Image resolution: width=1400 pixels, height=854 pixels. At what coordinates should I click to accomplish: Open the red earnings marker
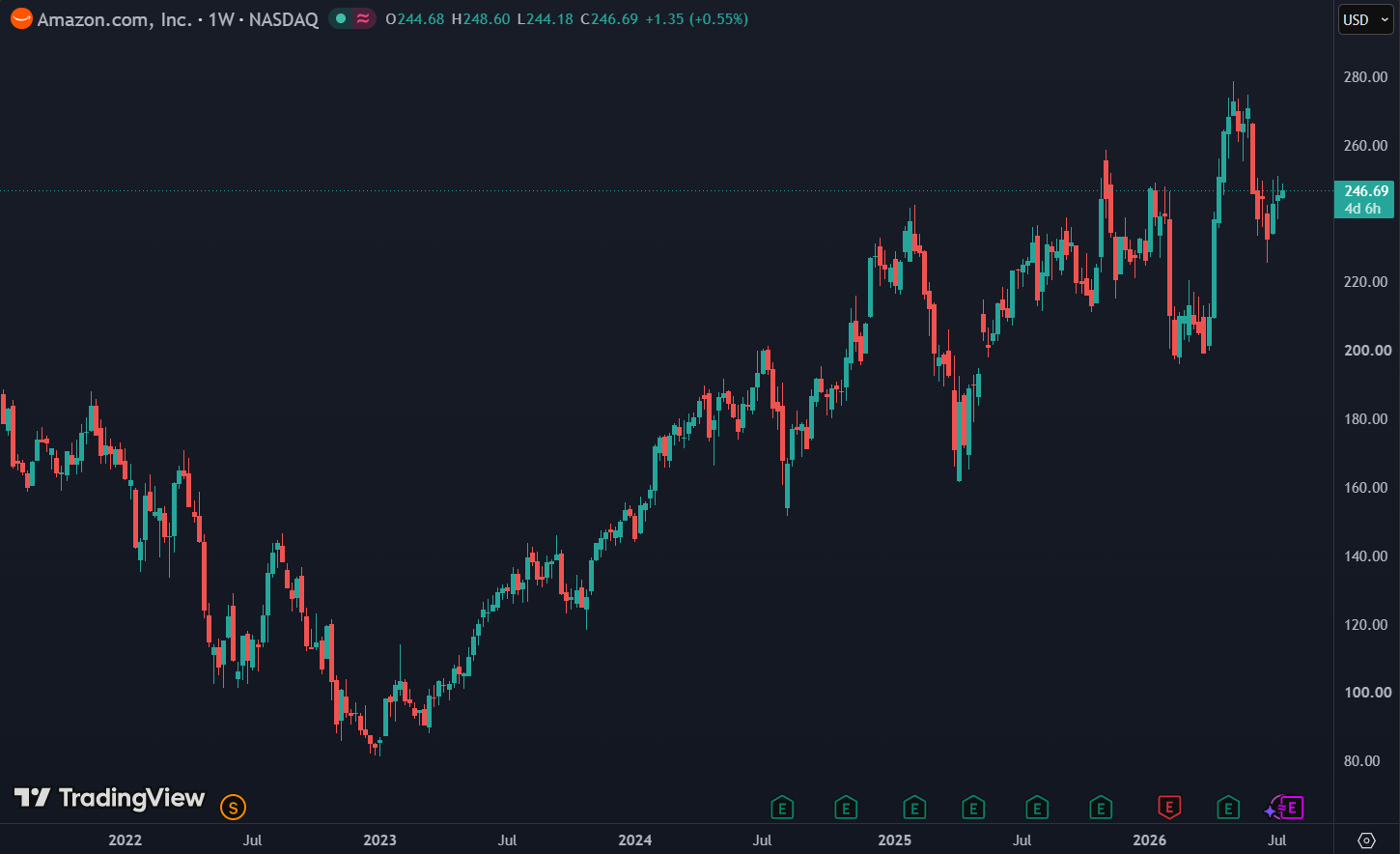pyautogui.click(x=1169, y=807)
